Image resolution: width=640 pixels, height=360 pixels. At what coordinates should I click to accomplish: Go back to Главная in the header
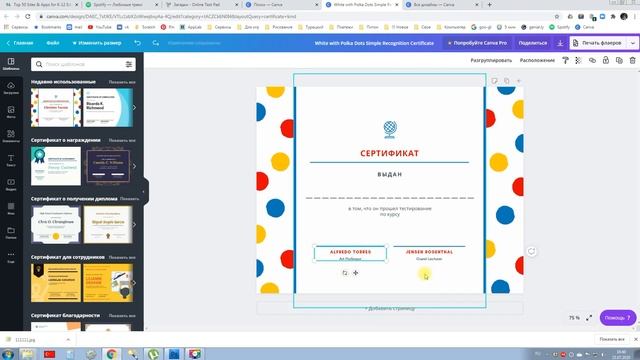click(20, 43)
